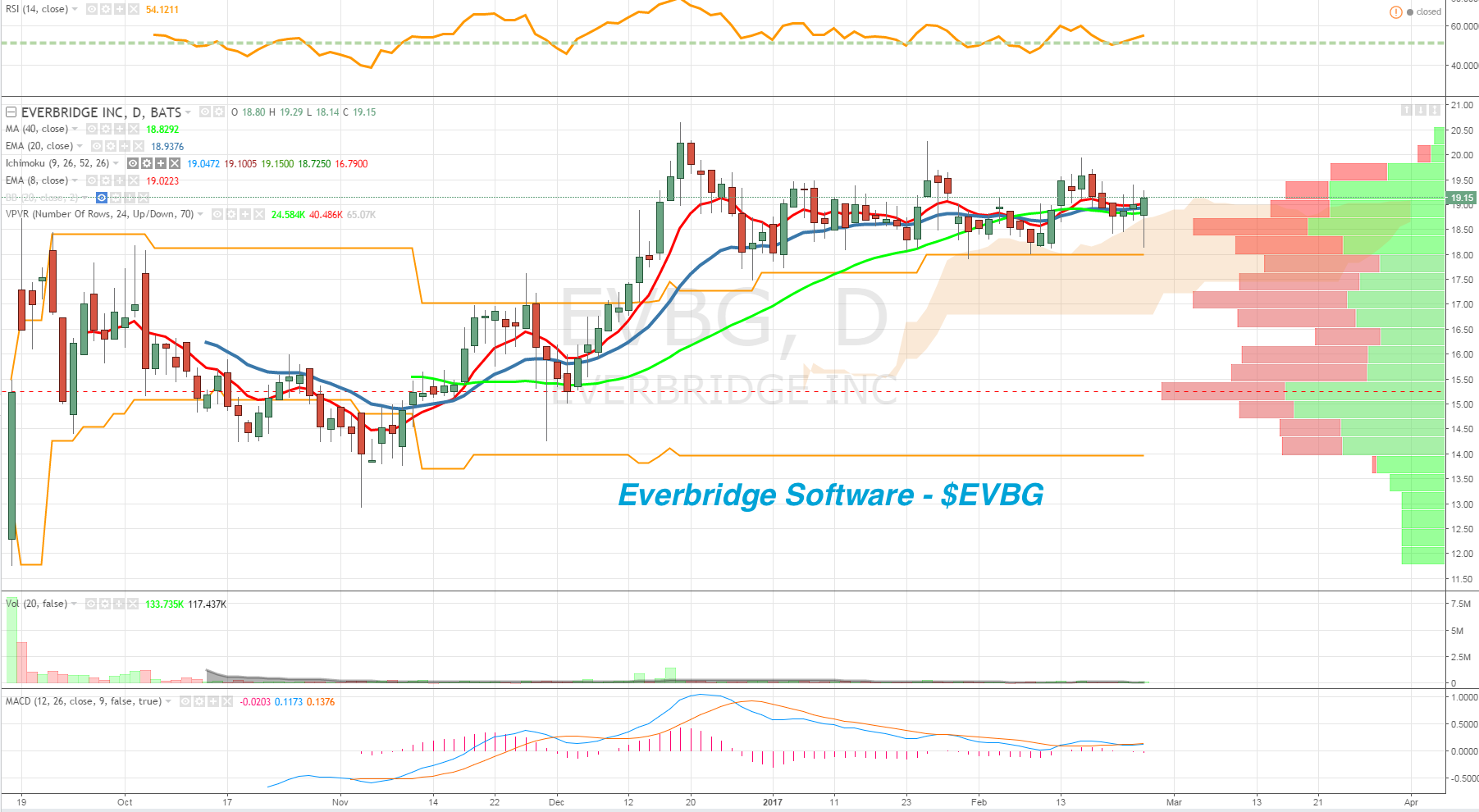Open MACD settings gear
The height and width of the screenshot is (812, 1479).
click(199, 701)
